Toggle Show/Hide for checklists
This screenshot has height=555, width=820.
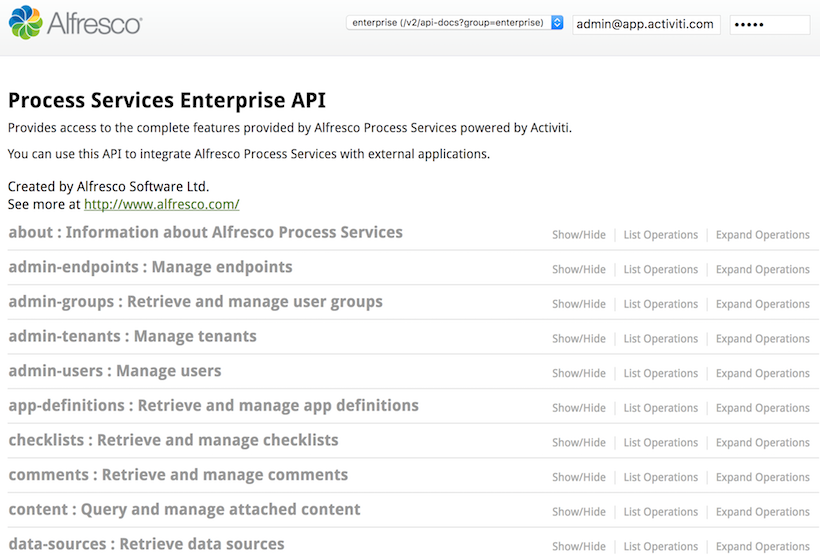(579, 443)
